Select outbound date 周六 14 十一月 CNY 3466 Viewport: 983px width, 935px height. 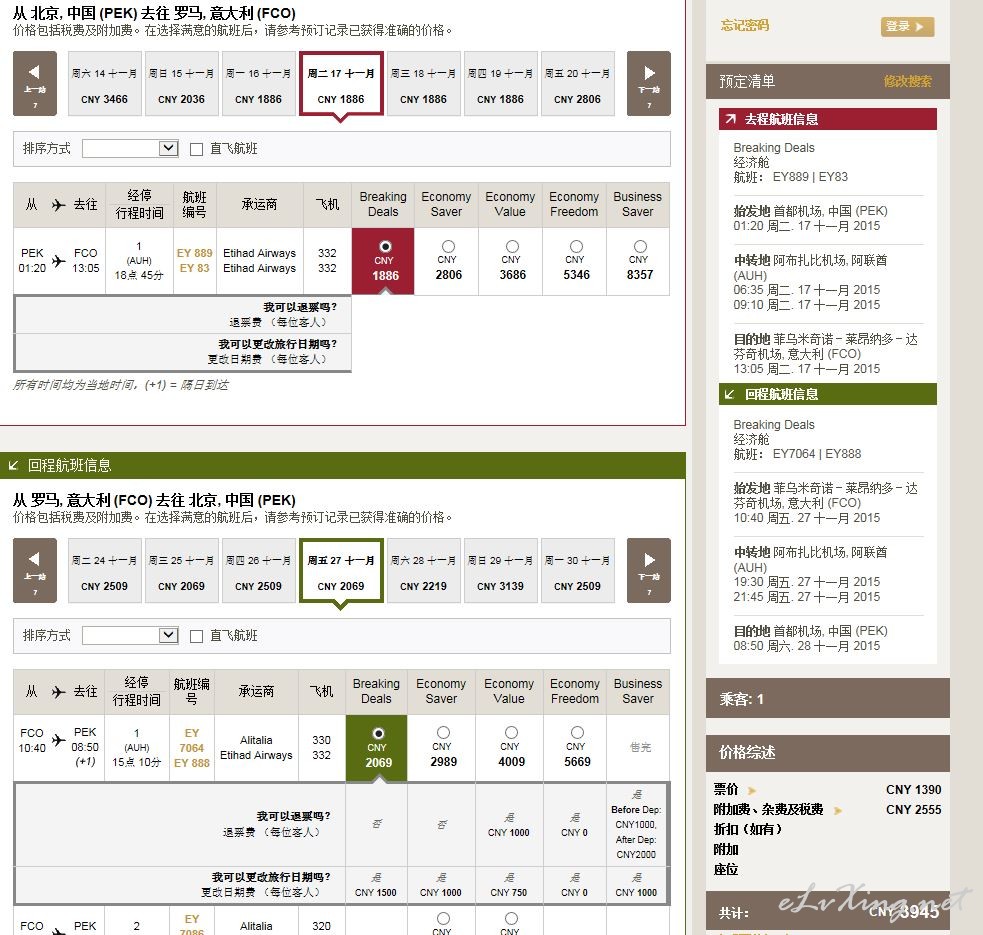(105, 84)
